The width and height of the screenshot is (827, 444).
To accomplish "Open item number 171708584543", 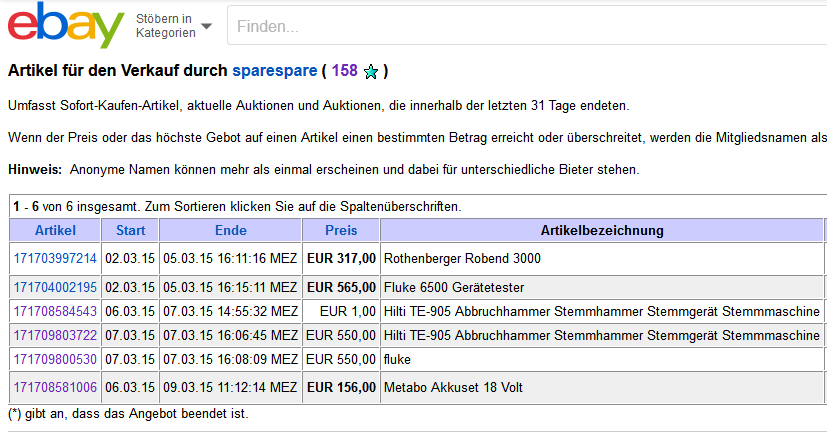I will [x=55, y=312].
